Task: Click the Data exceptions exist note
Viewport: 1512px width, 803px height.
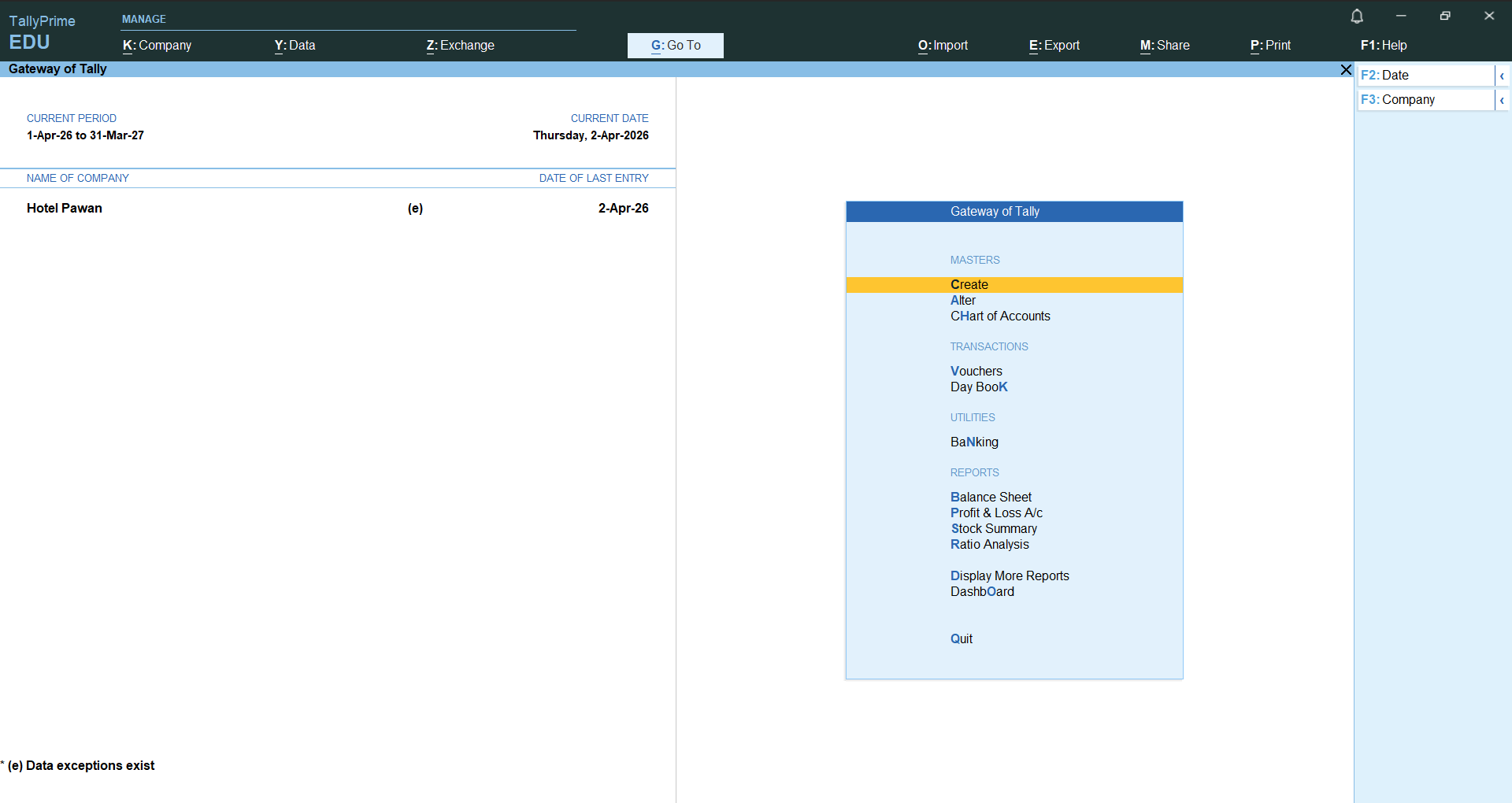Action: [x=78, y=766]
